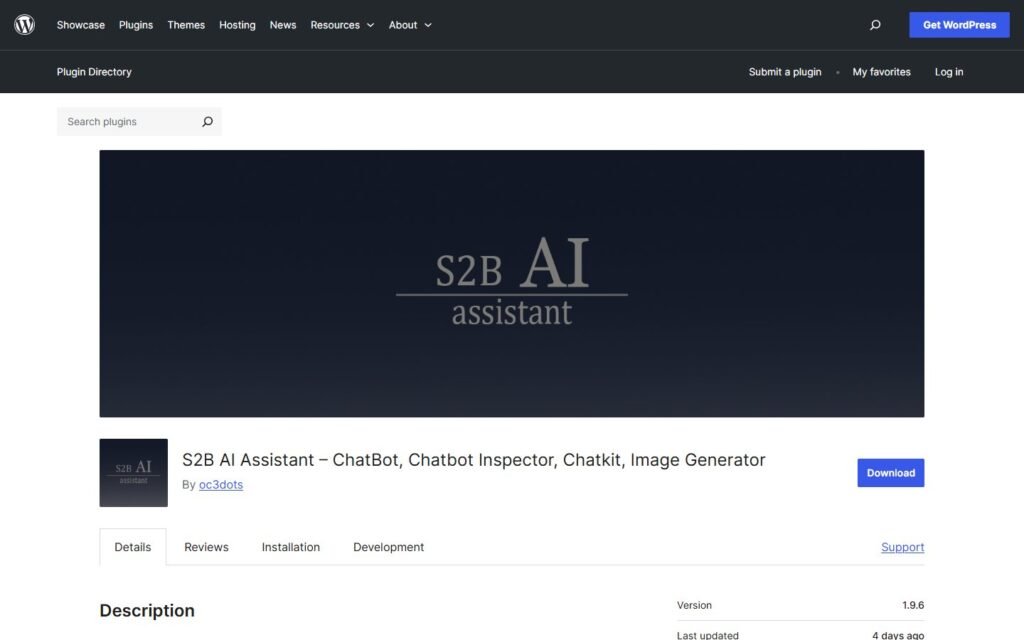The height and width of the screenshot is (640, 1024).
Task: Open the News menu item
Action: click(283, 25)
